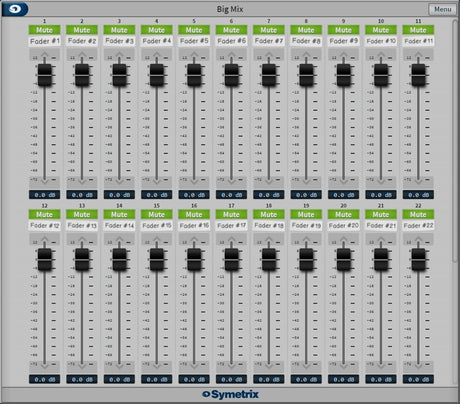Mute channel Fader #12
The width and height of the screenshot is (460, 404).
click(44, 214)
